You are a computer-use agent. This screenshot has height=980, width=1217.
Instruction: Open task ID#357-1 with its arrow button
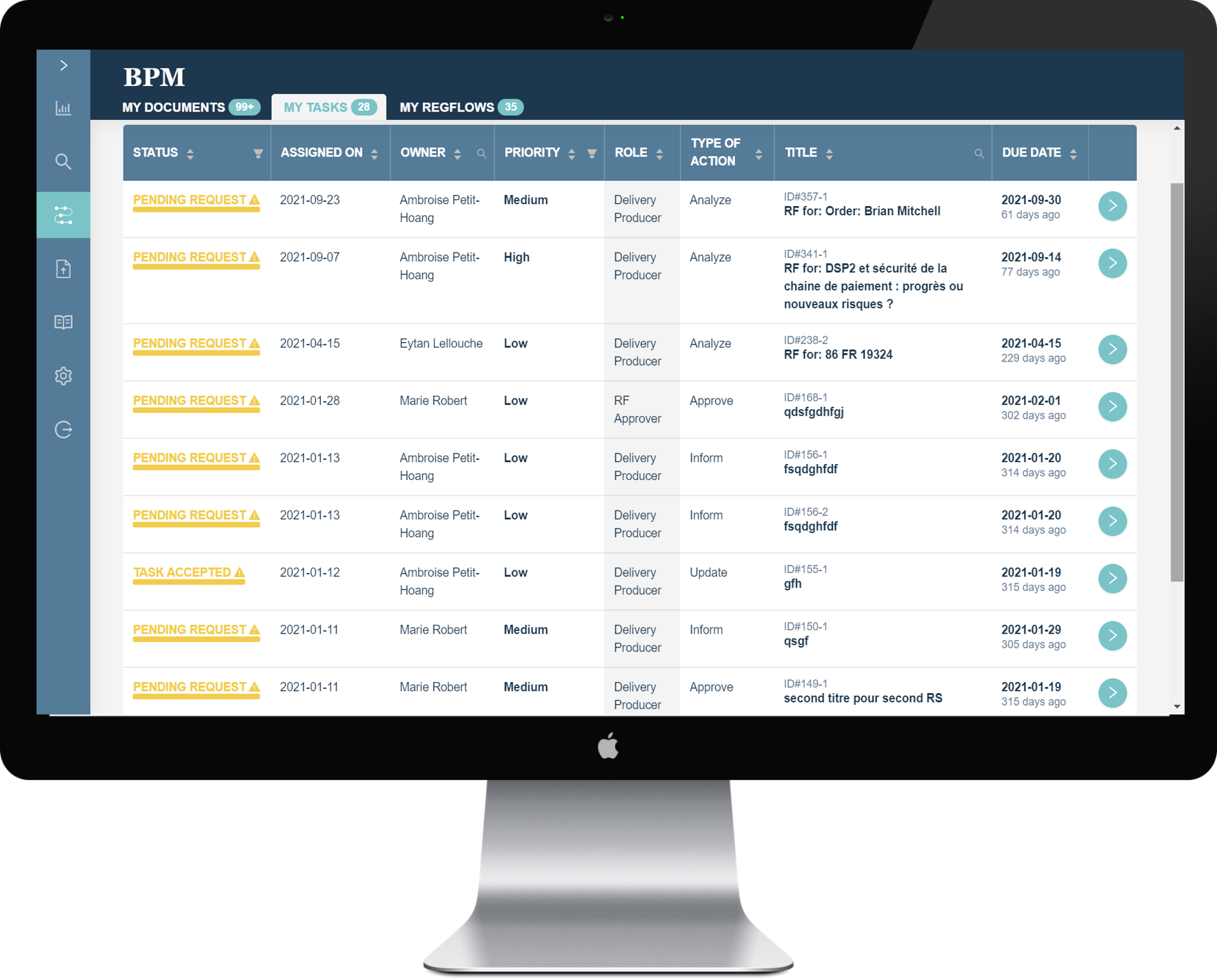1112,206
